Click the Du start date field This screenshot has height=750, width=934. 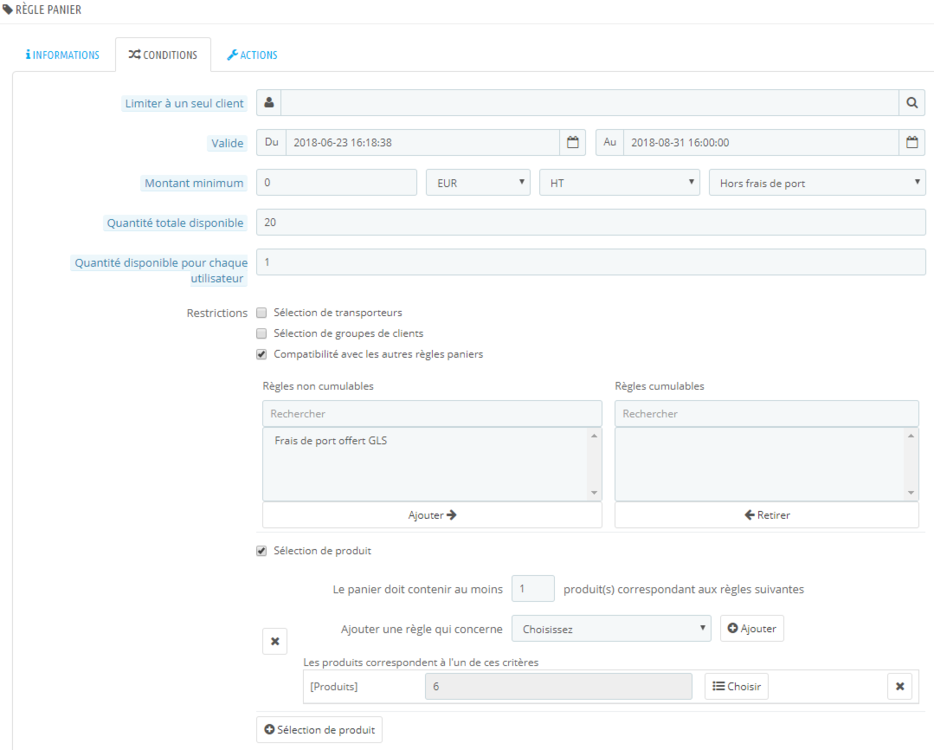click(x=423, y=142)
